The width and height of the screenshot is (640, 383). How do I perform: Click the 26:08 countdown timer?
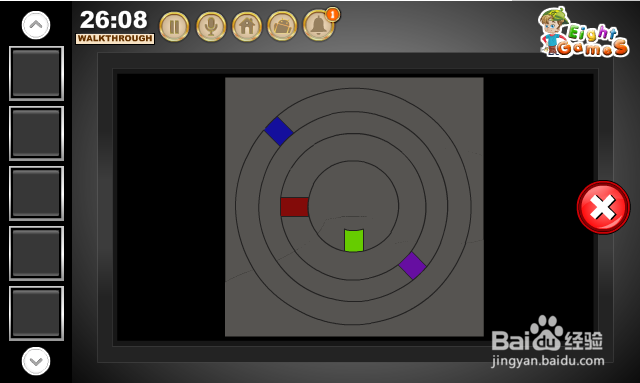point(113,20)
